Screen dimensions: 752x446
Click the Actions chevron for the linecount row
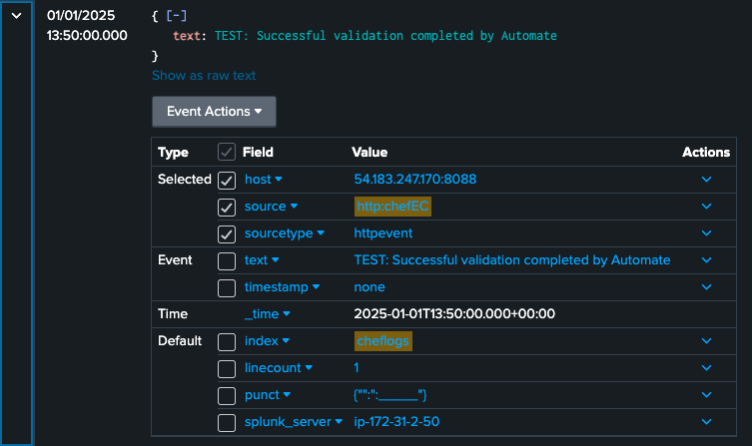tap(706, 369)
